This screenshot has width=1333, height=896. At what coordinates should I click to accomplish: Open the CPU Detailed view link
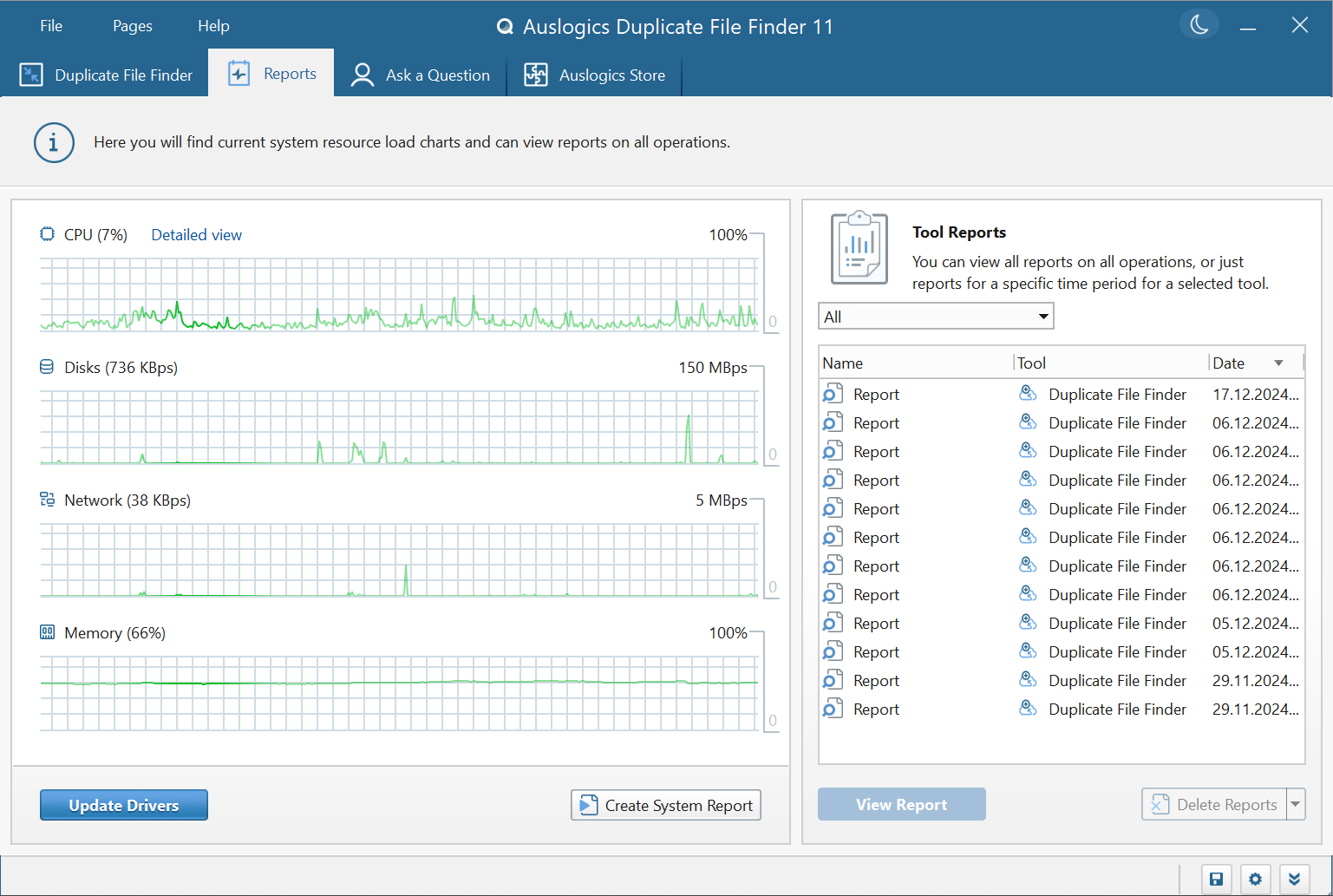[x=196, y=235]
